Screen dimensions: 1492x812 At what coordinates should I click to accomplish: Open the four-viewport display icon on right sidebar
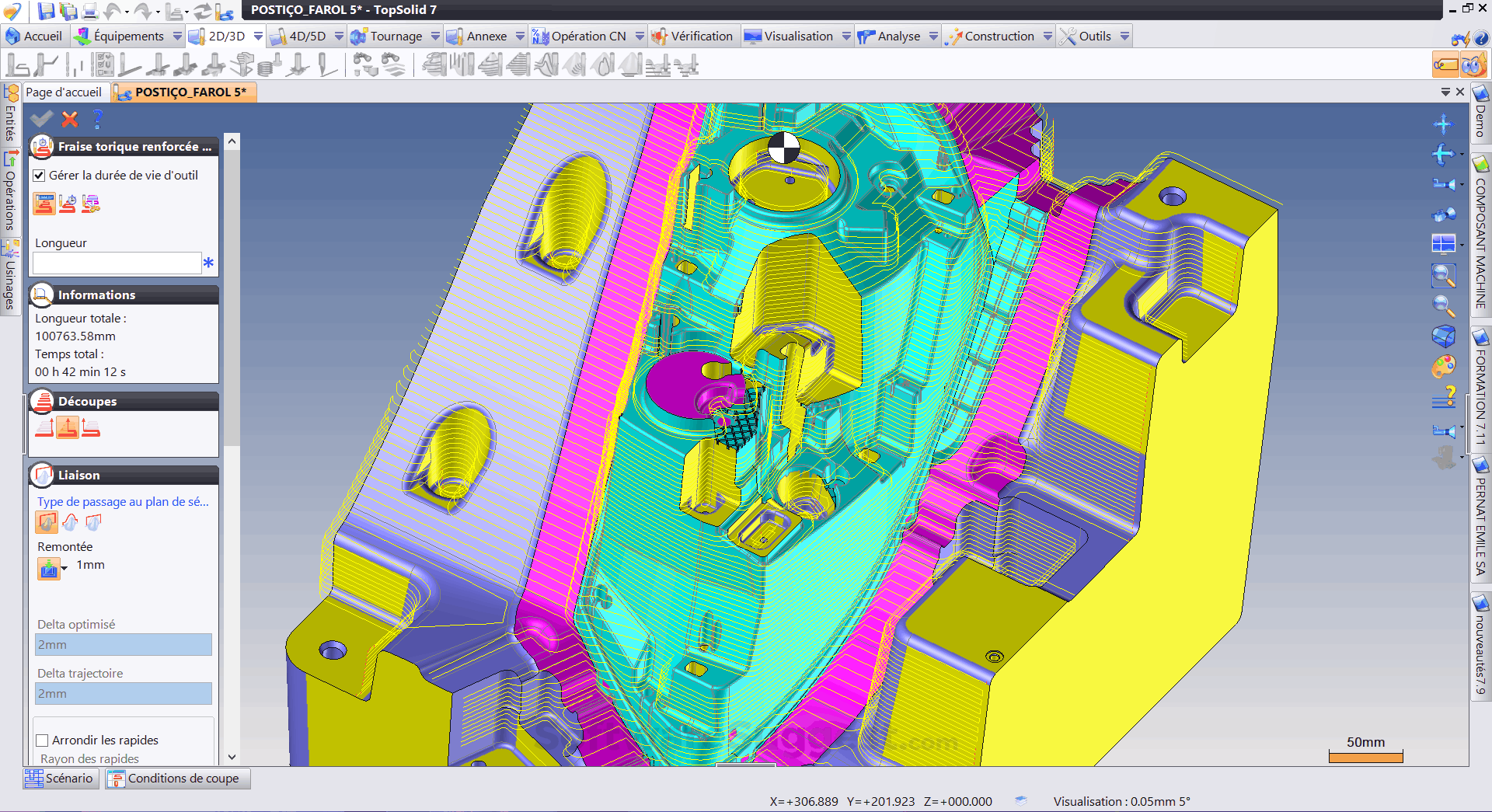coord(1444,243)
